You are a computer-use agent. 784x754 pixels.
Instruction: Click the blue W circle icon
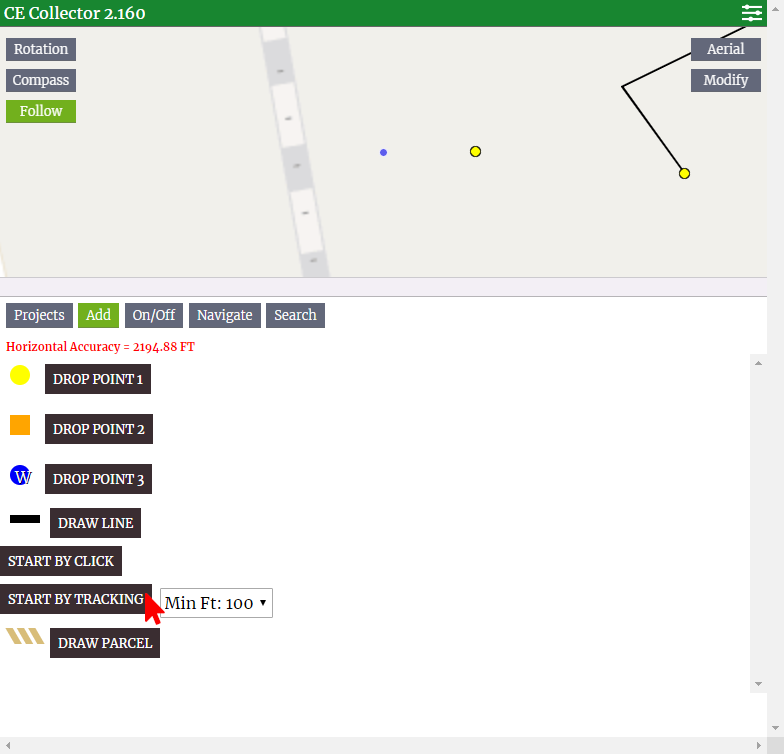pyautogui.click(x=21, y=476)
